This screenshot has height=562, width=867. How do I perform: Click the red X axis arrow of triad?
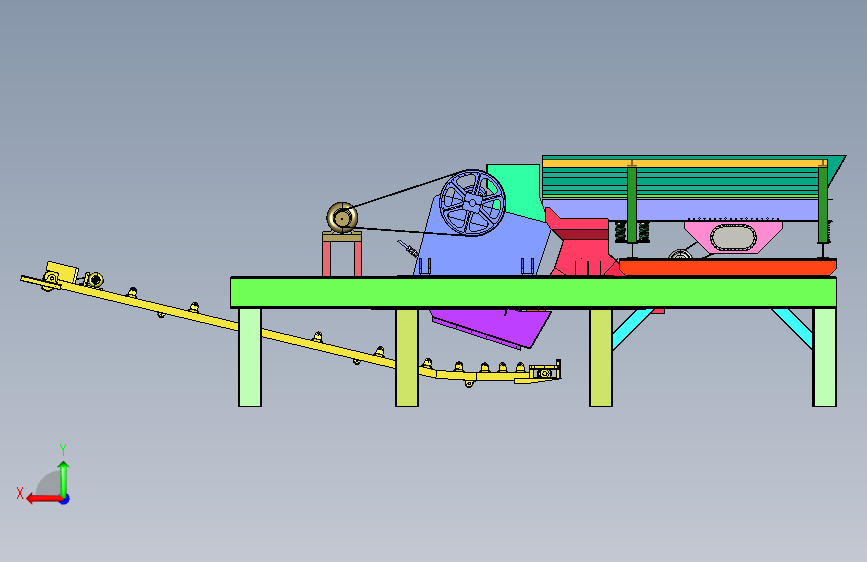(x=43, y=499)
